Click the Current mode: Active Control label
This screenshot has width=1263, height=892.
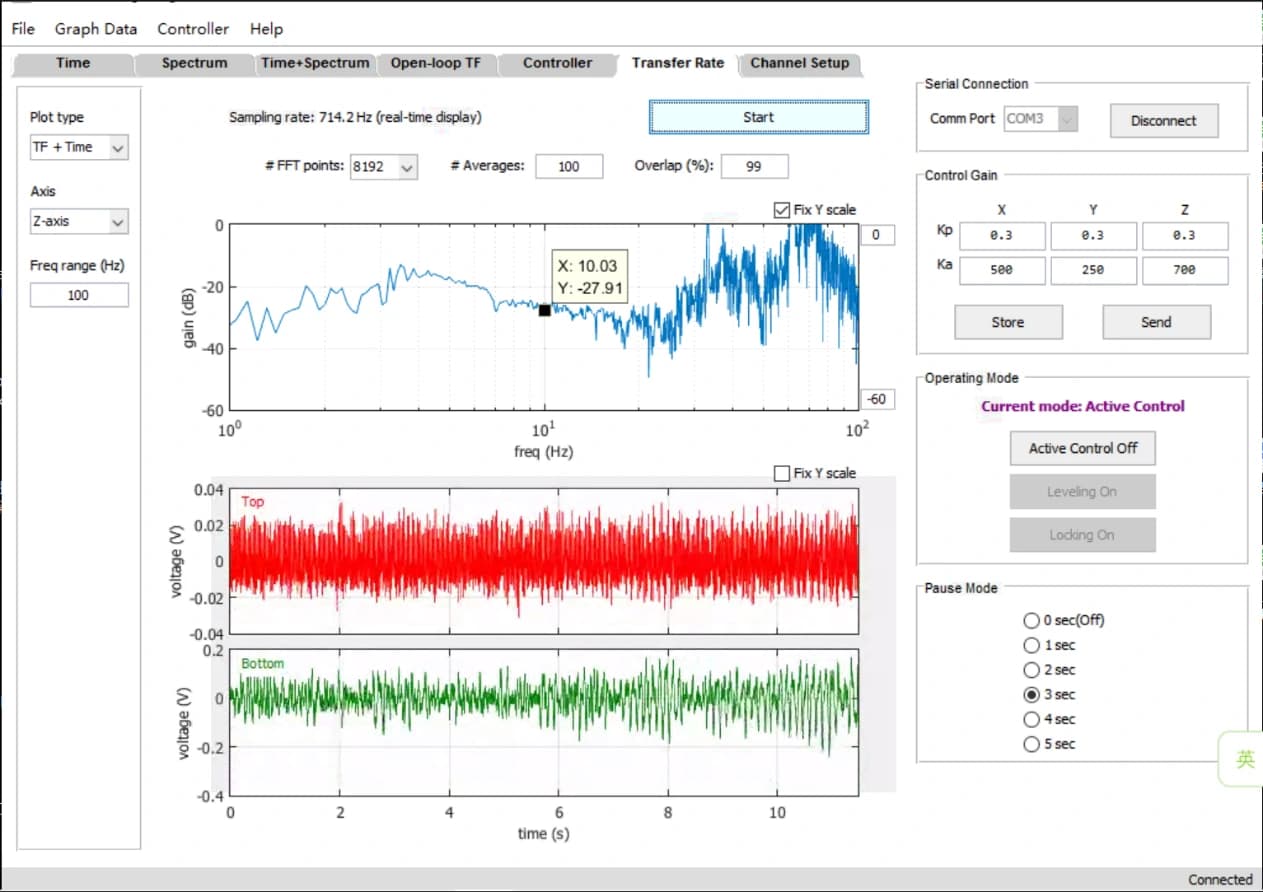pos(1083,406)
